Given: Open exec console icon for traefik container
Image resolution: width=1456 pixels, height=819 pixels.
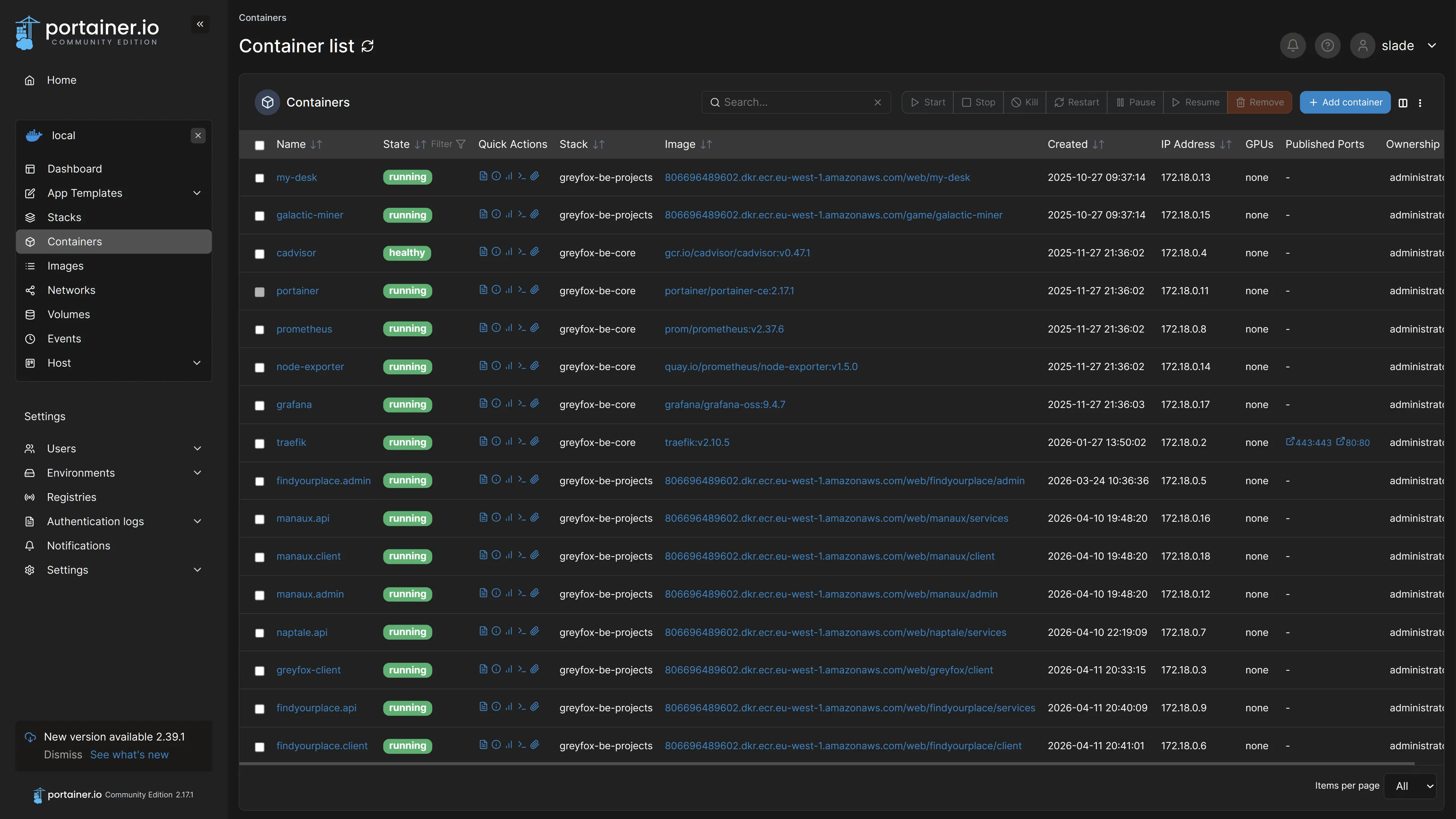Looking at the screenshot, I should point(522,441).
